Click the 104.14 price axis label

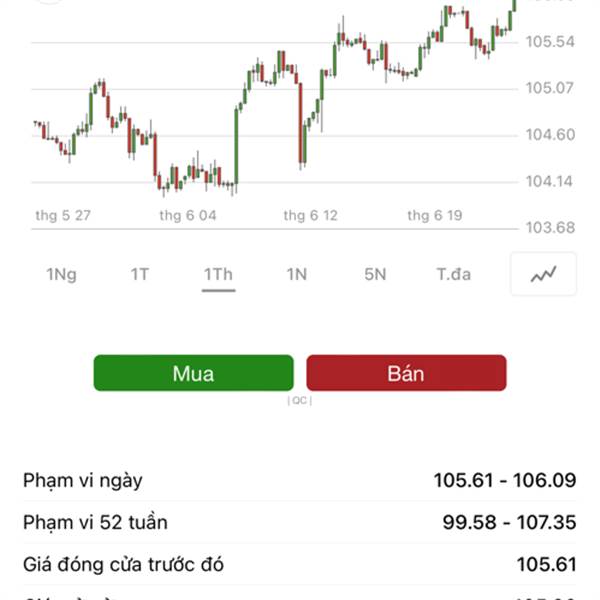(x=549, y=181)
